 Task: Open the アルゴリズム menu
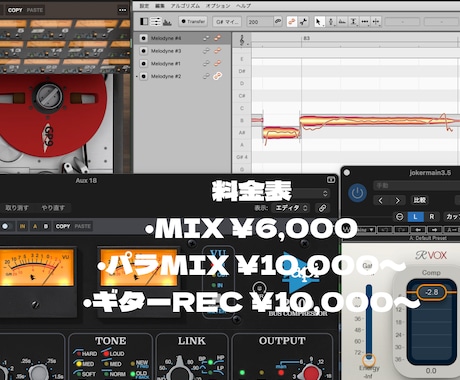click(x=185, y=6)
